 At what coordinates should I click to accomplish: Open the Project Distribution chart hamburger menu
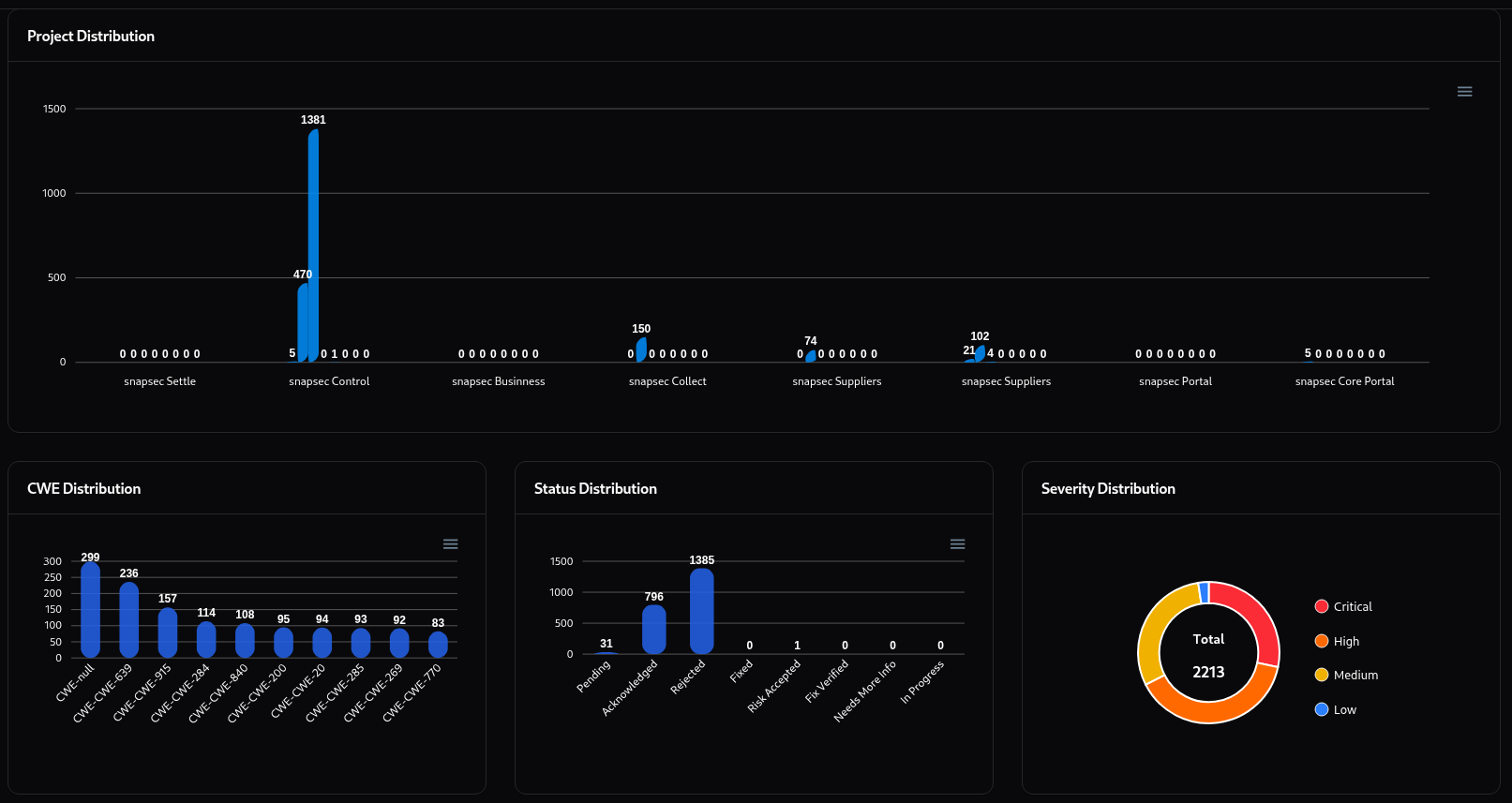pyautogui.click(x=1464, y=92)
